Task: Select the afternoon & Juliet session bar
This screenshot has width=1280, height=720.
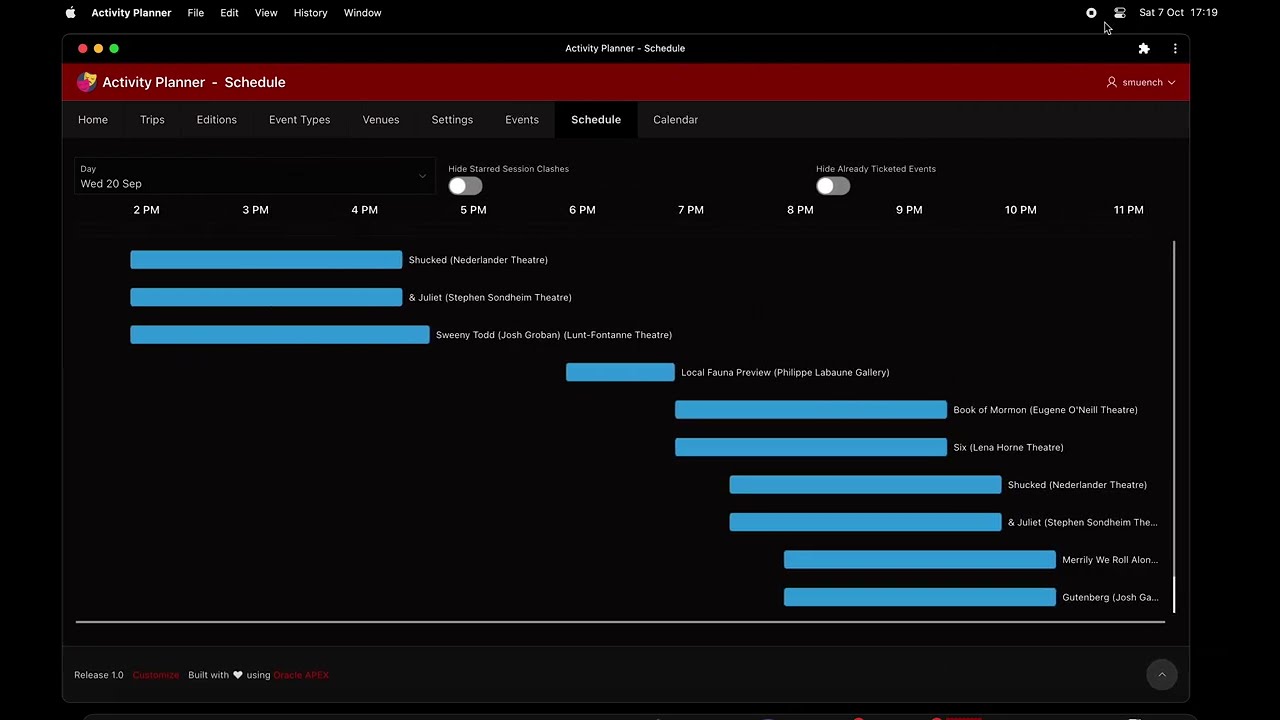Action: 266,297
